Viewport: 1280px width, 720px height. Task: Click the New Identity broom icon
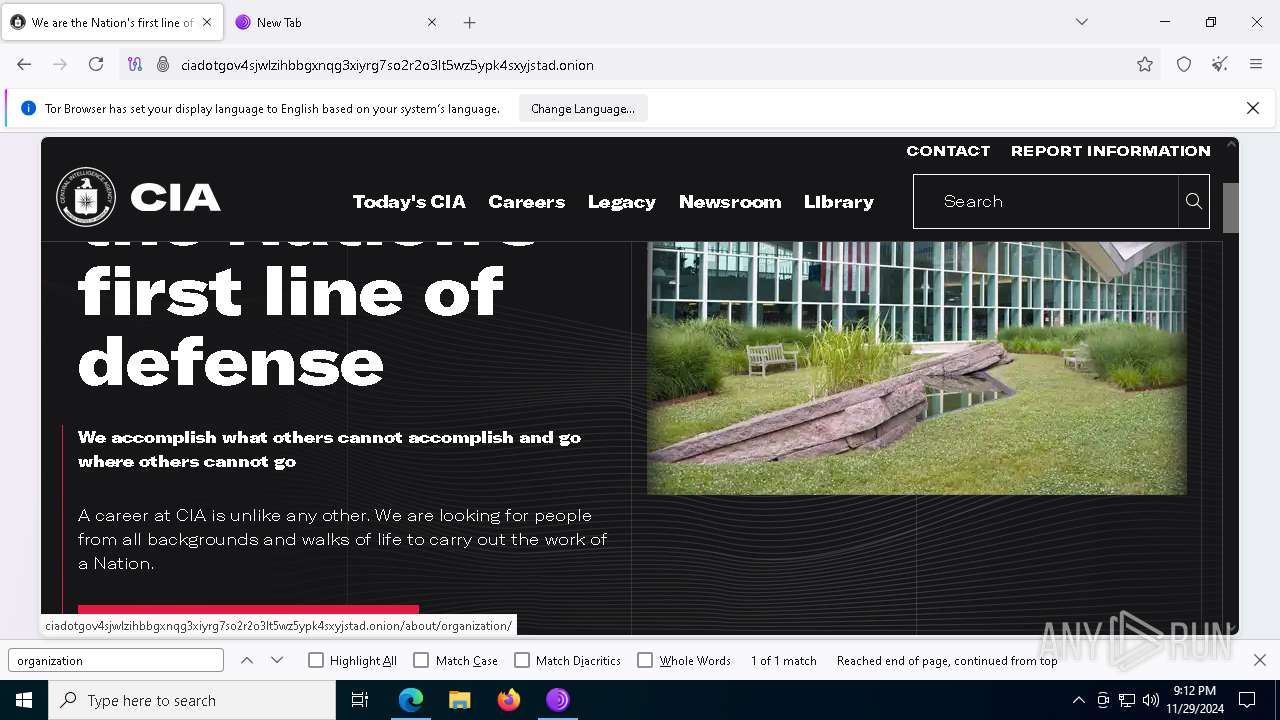coord(1220,64)
